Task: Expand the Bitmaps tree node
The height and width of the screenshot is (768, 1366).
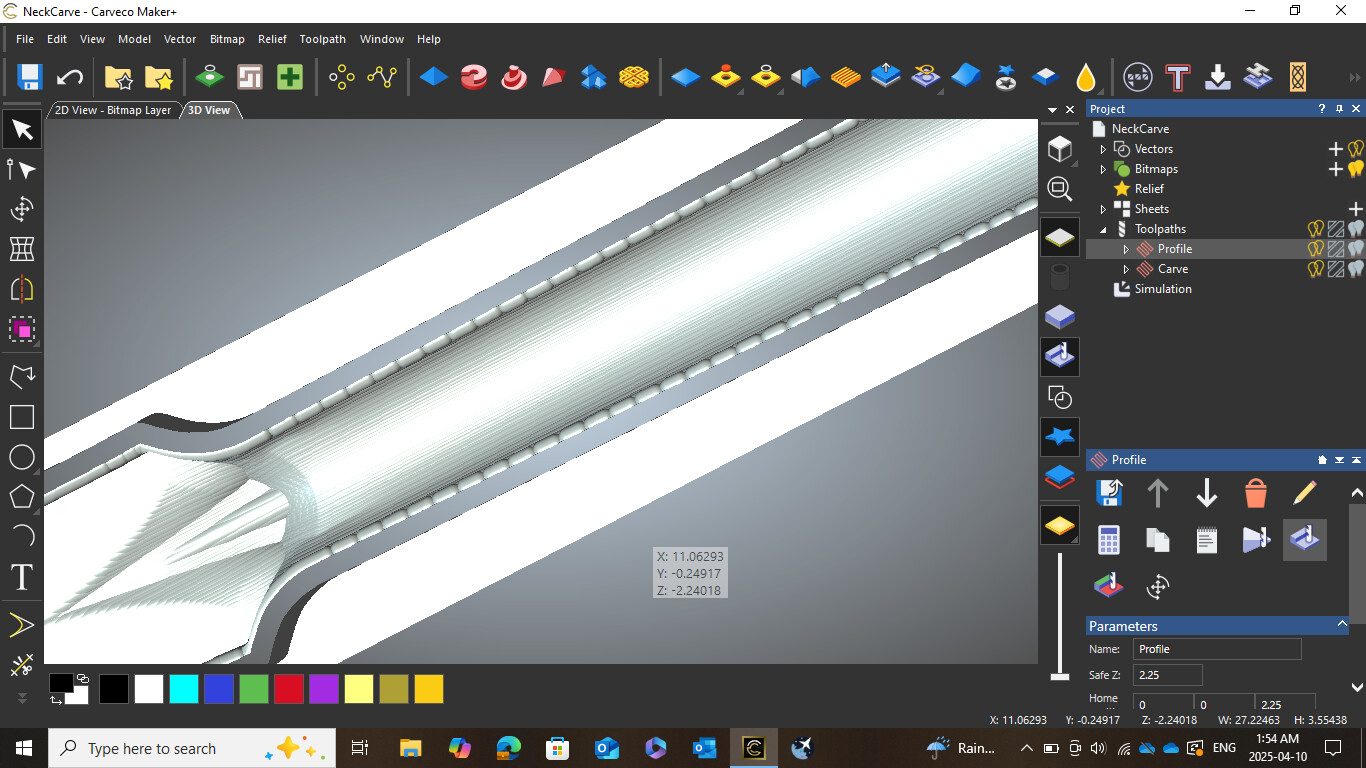Action: tap(1103, 169)
